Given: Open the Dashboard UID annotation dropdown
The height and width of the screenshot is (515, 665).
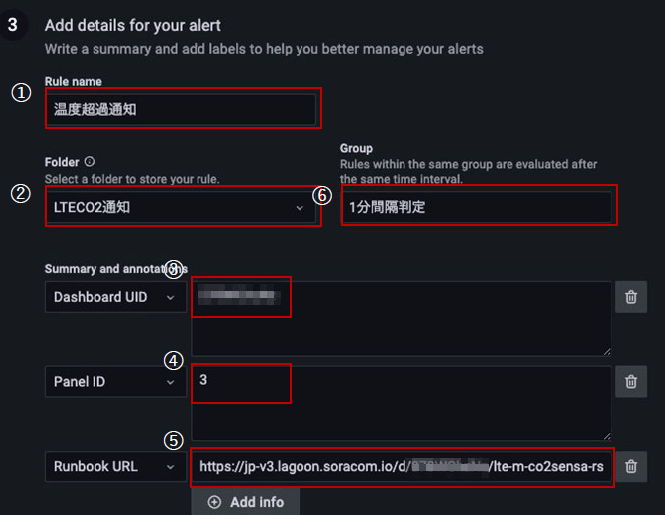Looking at the screenshot, I should pyautogui.click(x=116, y=297).
